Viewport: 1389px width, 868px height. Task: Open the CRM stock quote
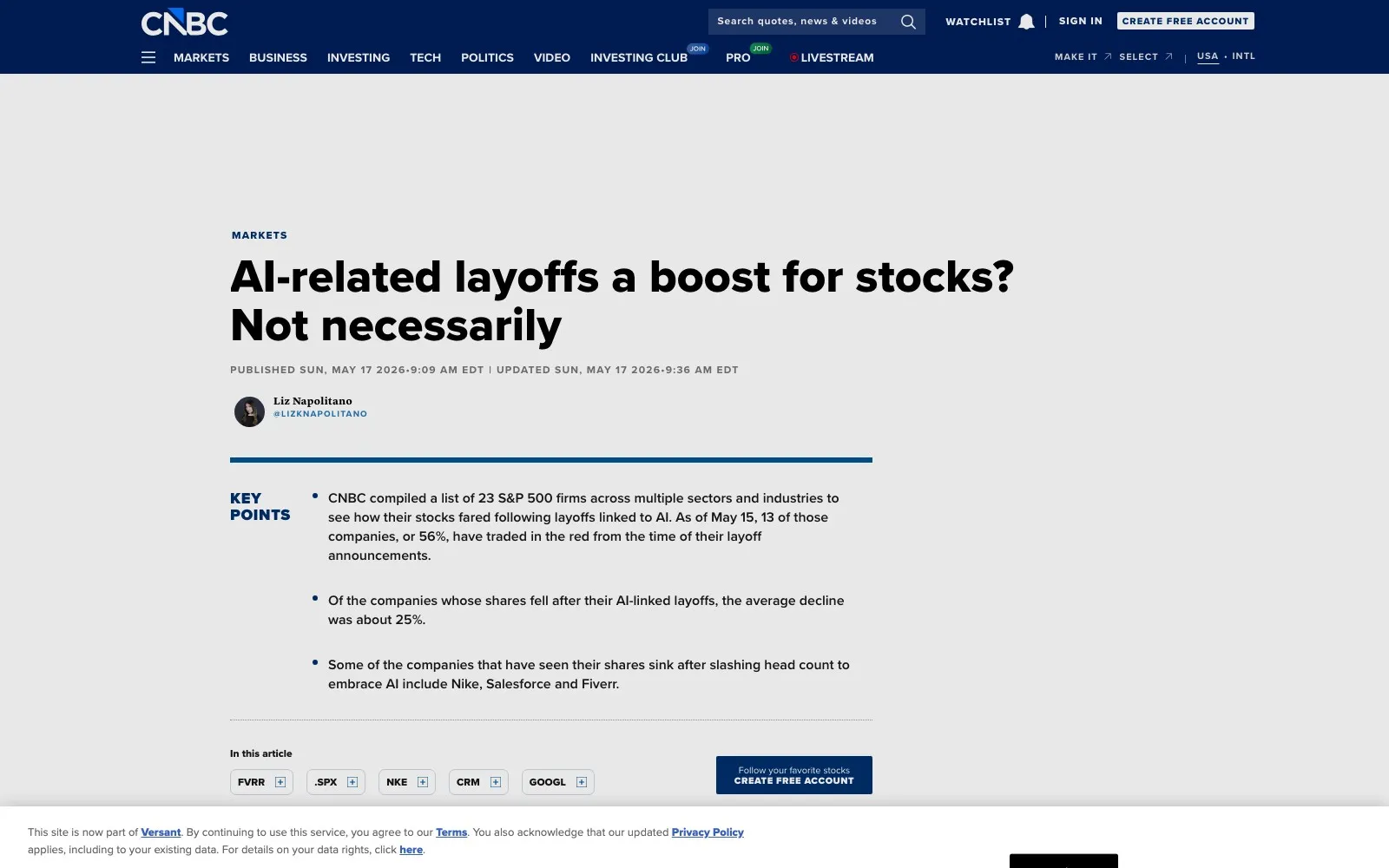(468, 782)
